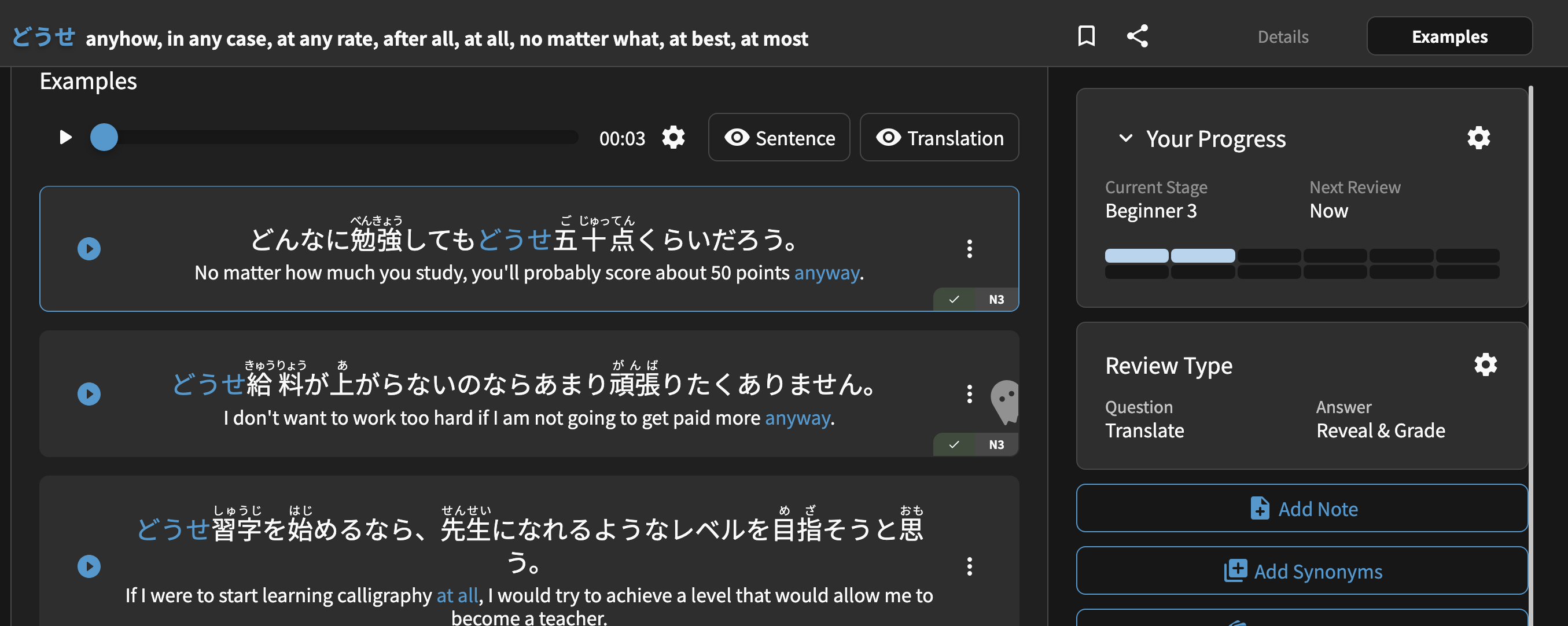Select the Examples tab

(x=1449, y=36)
